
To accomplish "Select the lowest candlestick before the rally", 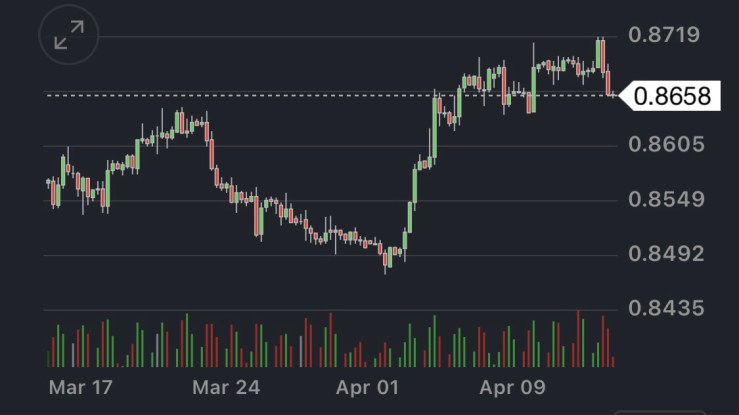I will coord(387,259).
